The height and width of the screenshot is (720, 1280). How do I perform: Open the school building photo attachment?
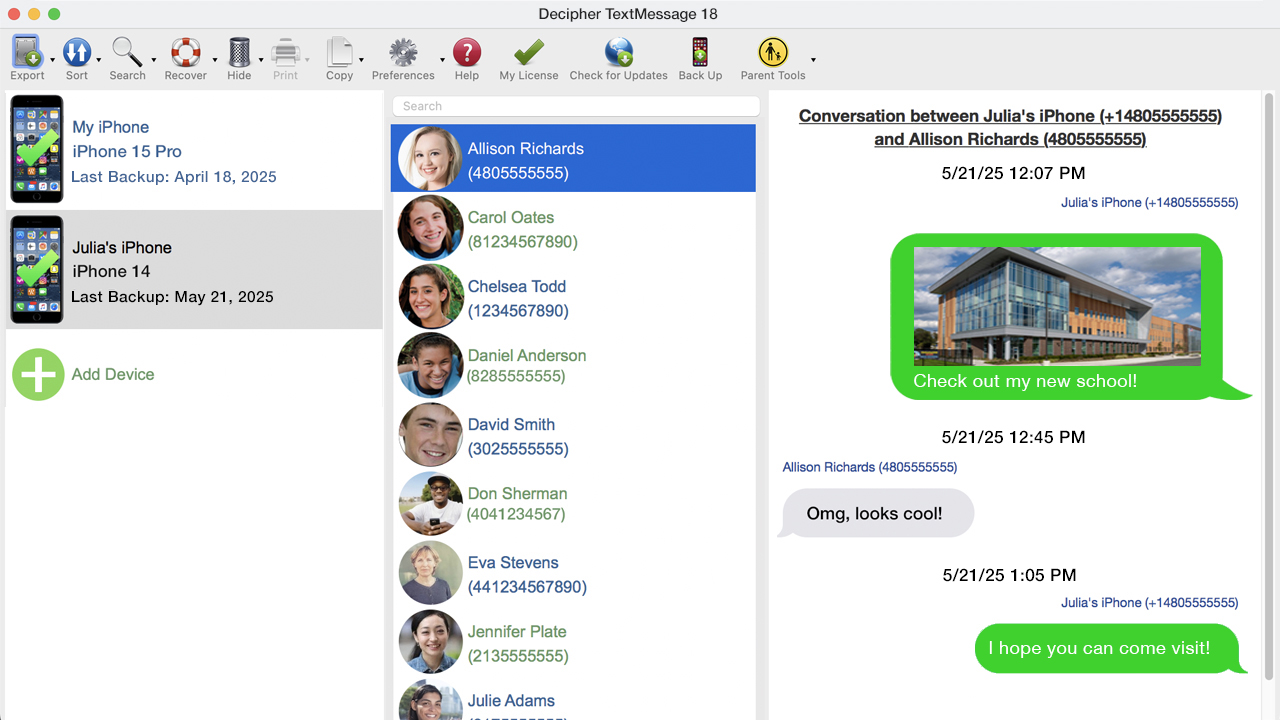click(1057, 306)
